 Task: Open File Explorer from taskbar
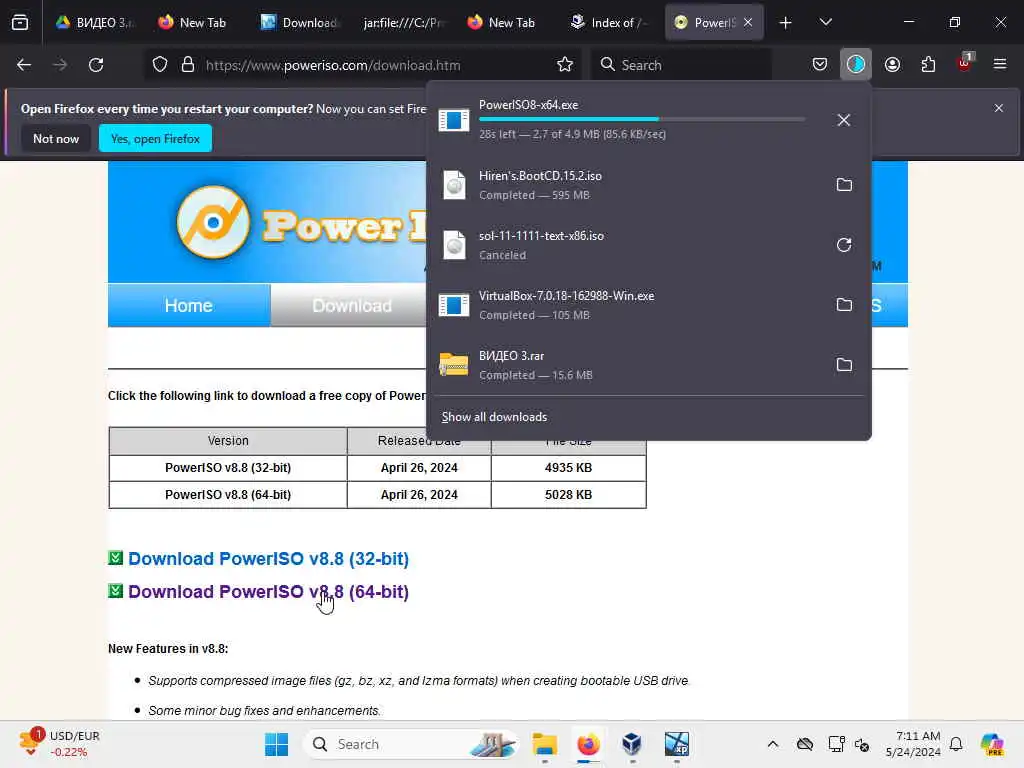545,744
